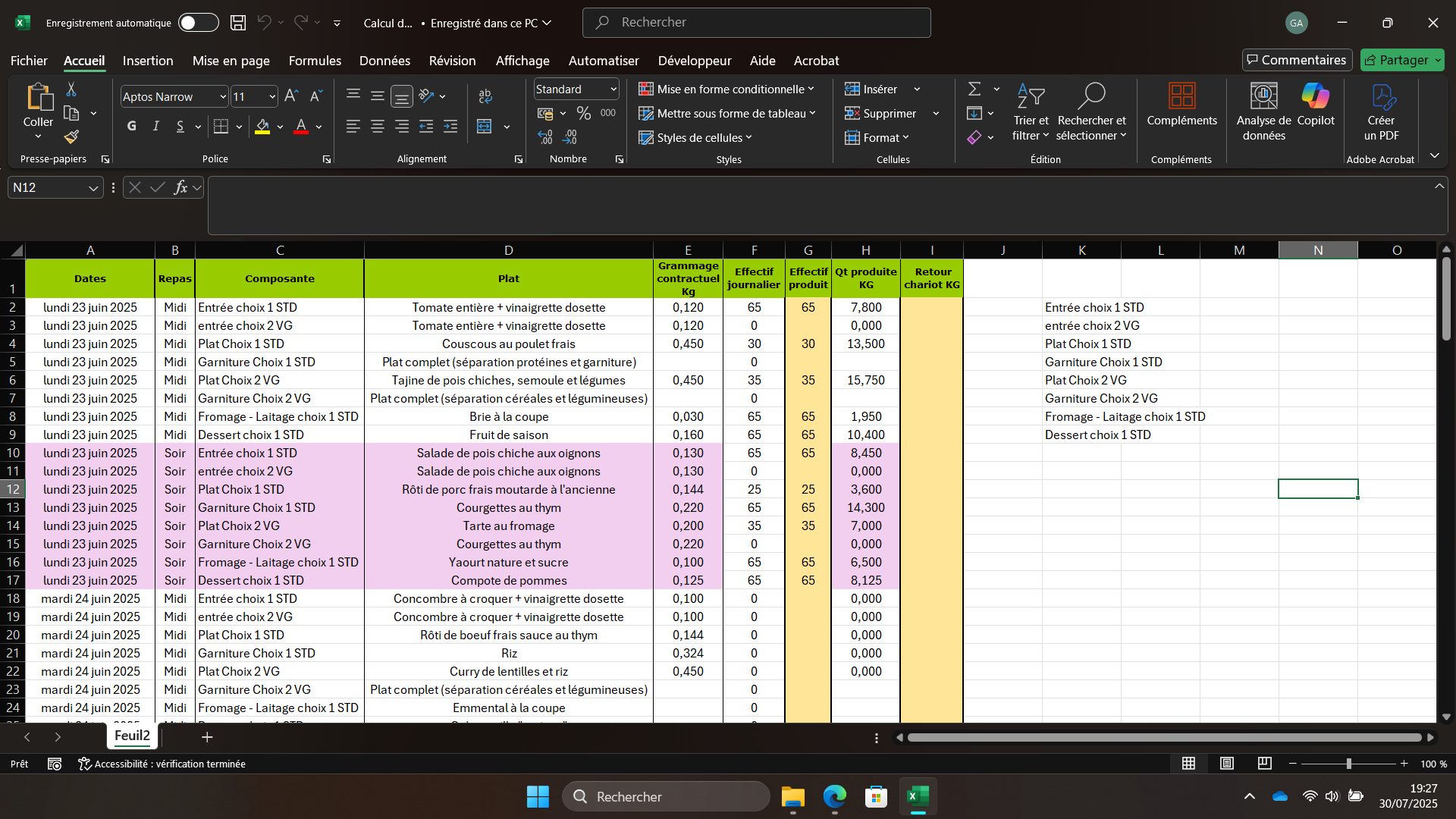
Task: Apply percent style format
Action: [x=583, y=113]
